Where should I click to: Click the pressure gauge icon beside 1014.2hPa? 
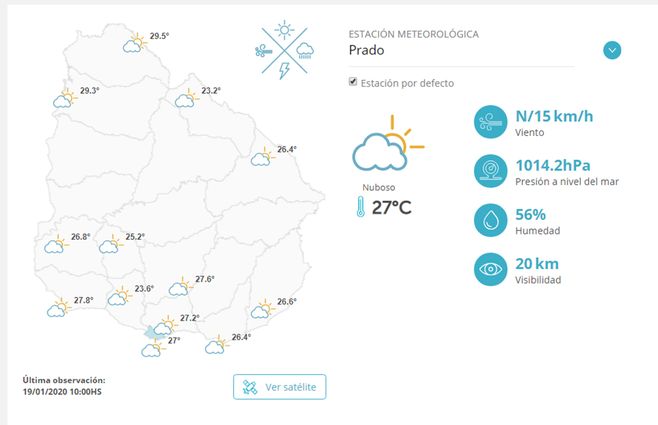(x=491, y=171)
